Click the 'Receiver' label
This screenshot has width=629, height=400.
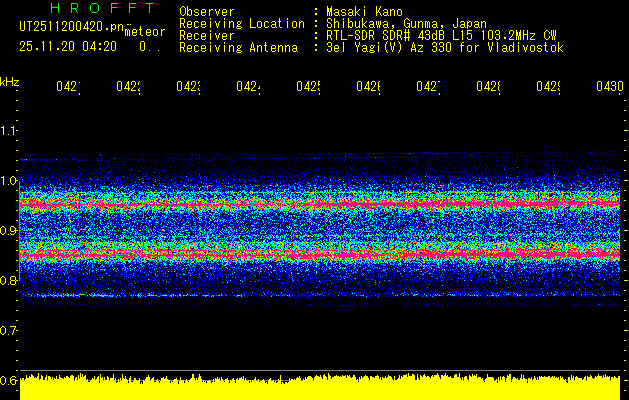[x=207, y=36]
